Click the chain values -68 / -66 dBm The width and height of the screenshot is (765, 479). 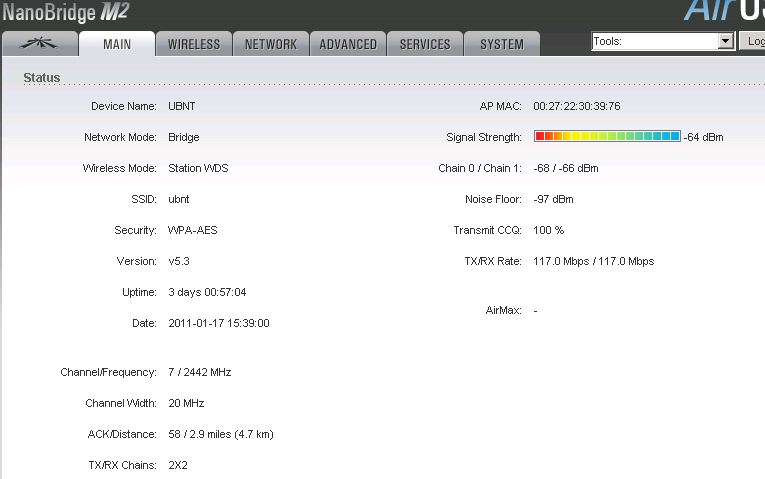click(x=566, y=168)
